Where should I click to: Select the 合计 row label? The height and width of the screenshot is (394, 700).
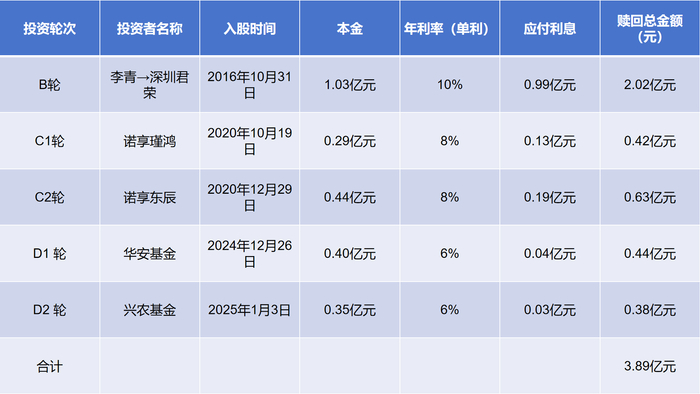pyautogui.click(x=50, y=366)
